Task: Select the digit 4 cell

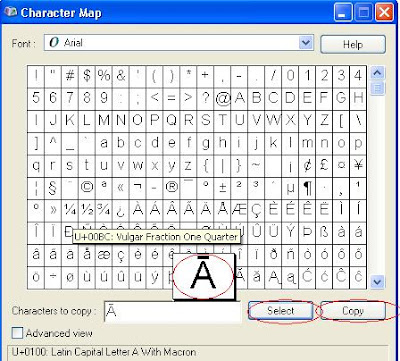Action: tap(358, 76)
